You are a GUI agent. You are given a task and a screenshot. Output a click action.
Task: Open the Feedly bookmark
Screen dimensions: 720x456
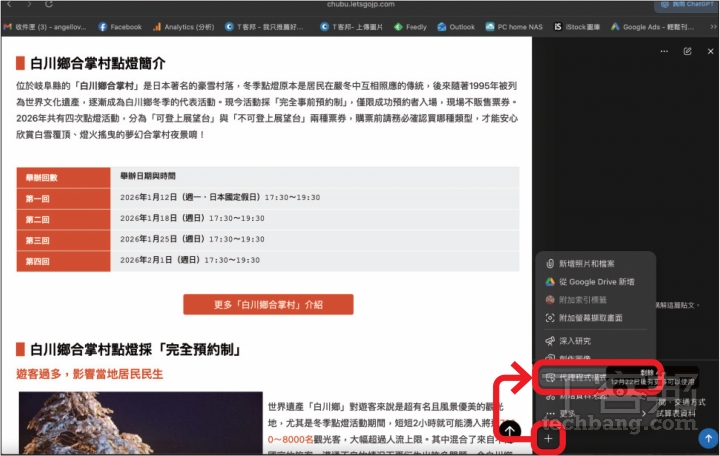pyautogui.click(x=411, y=27)
